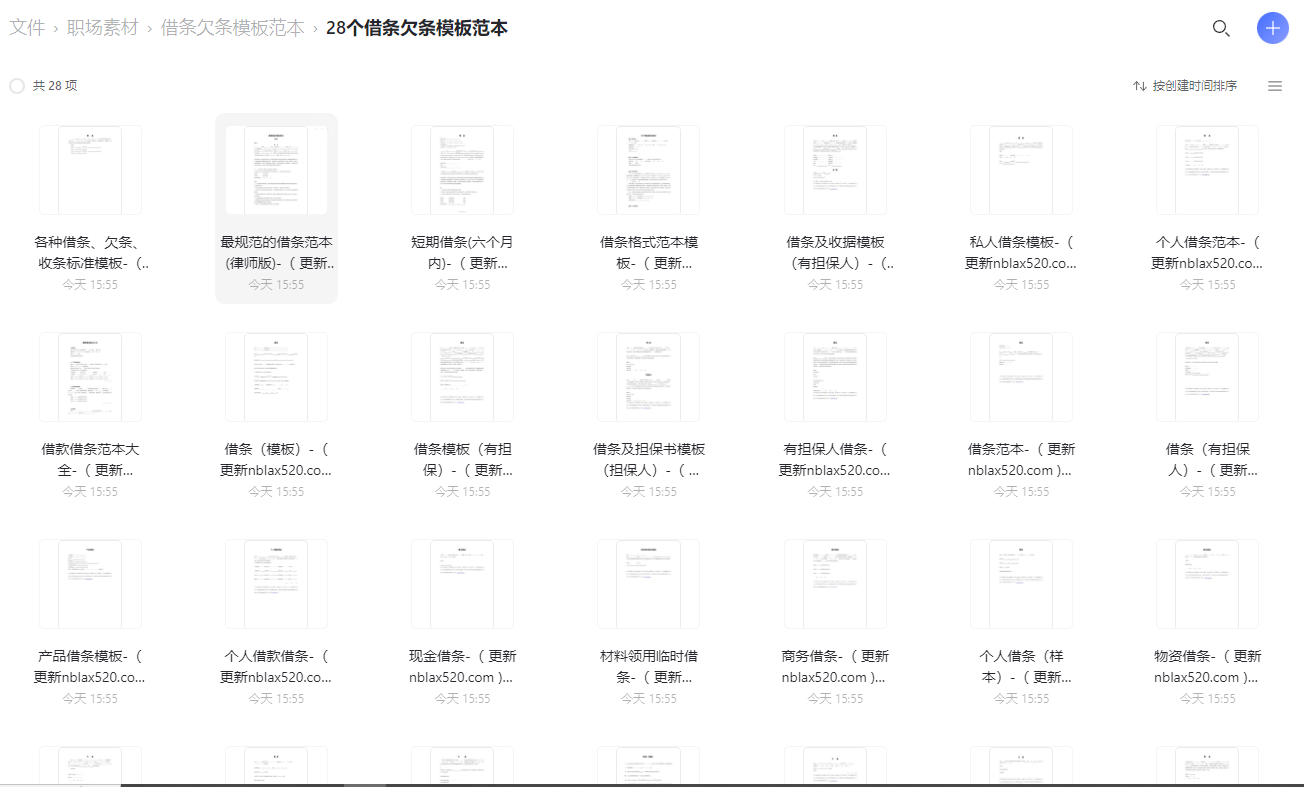
Task: Select the 现金借条 file thumbnail
Action: pos(462,584)
